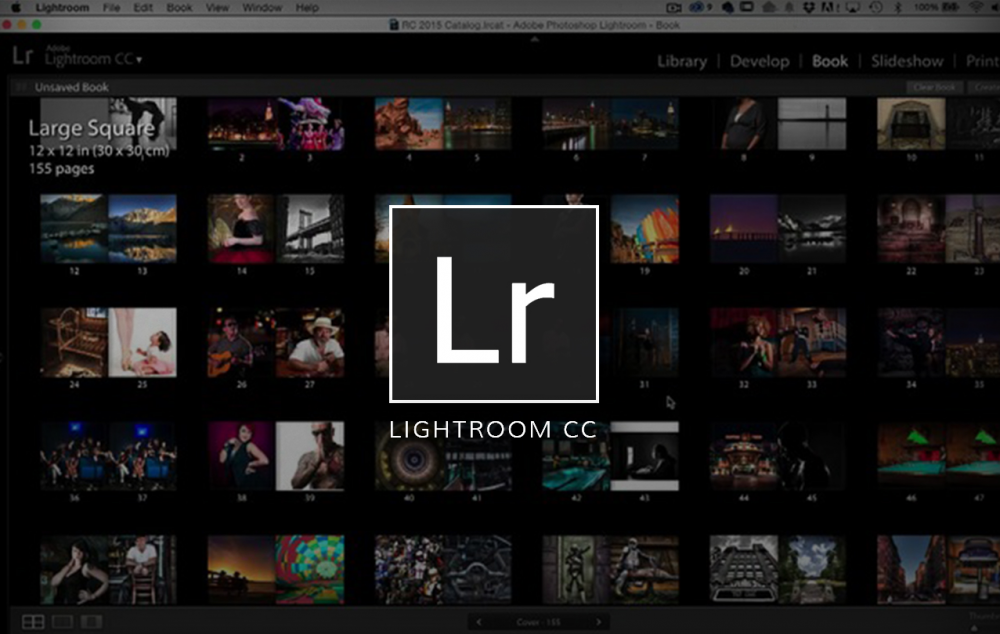1000x634 pixels.
Task: Open the Time Machine menu bar icon
Action: 876,8
